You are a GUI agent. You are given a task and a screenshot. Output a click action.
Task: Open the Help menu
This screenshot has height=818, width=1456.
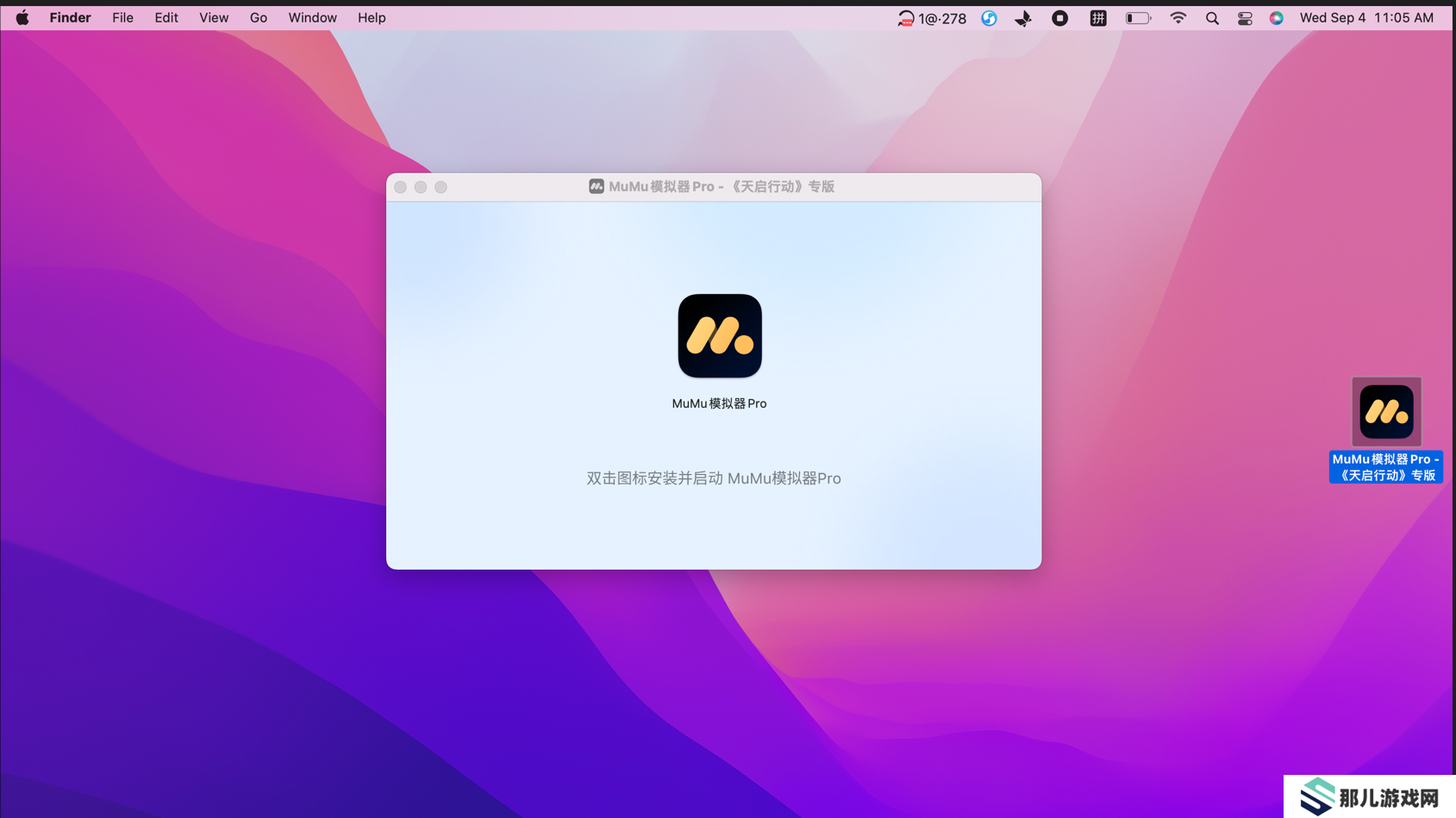point(372,18)
